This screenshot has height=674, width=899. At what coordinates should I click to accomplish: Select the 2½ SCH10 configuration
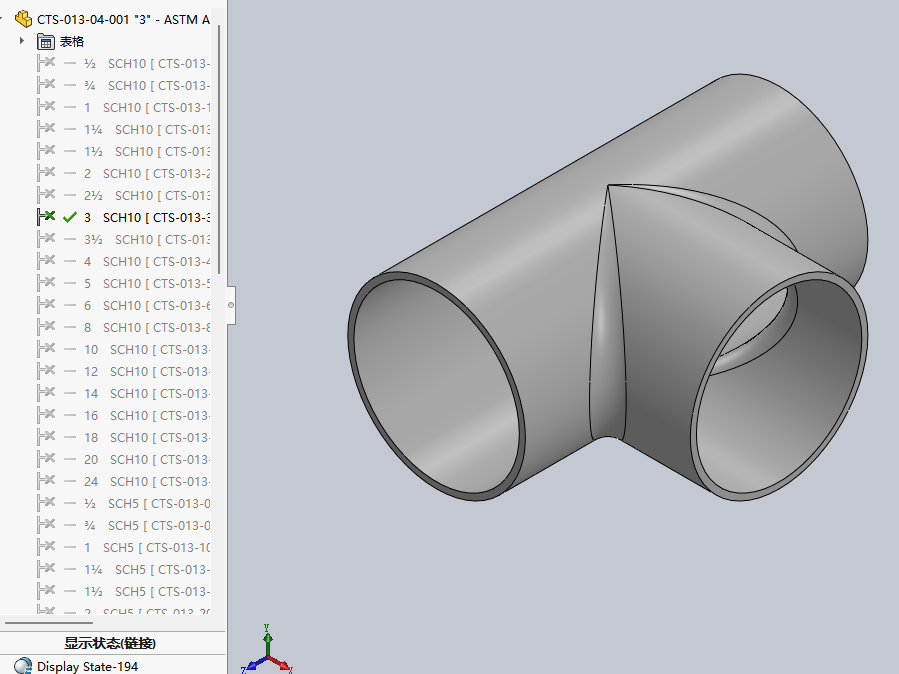click(x=147, y=195)
